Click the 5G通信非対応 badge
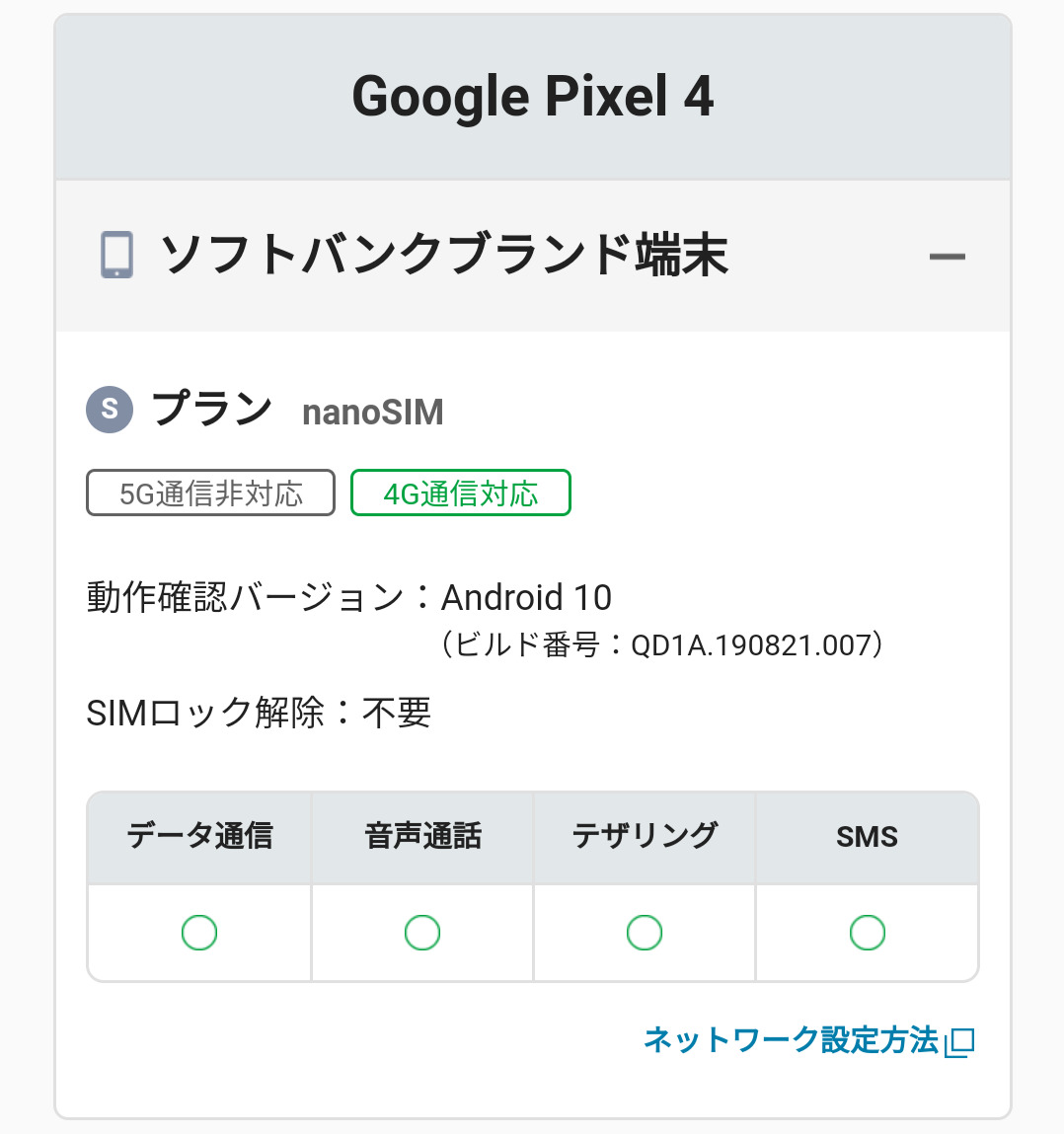The width and height of the screenshot is (1064, 1134). pos(211,493)
